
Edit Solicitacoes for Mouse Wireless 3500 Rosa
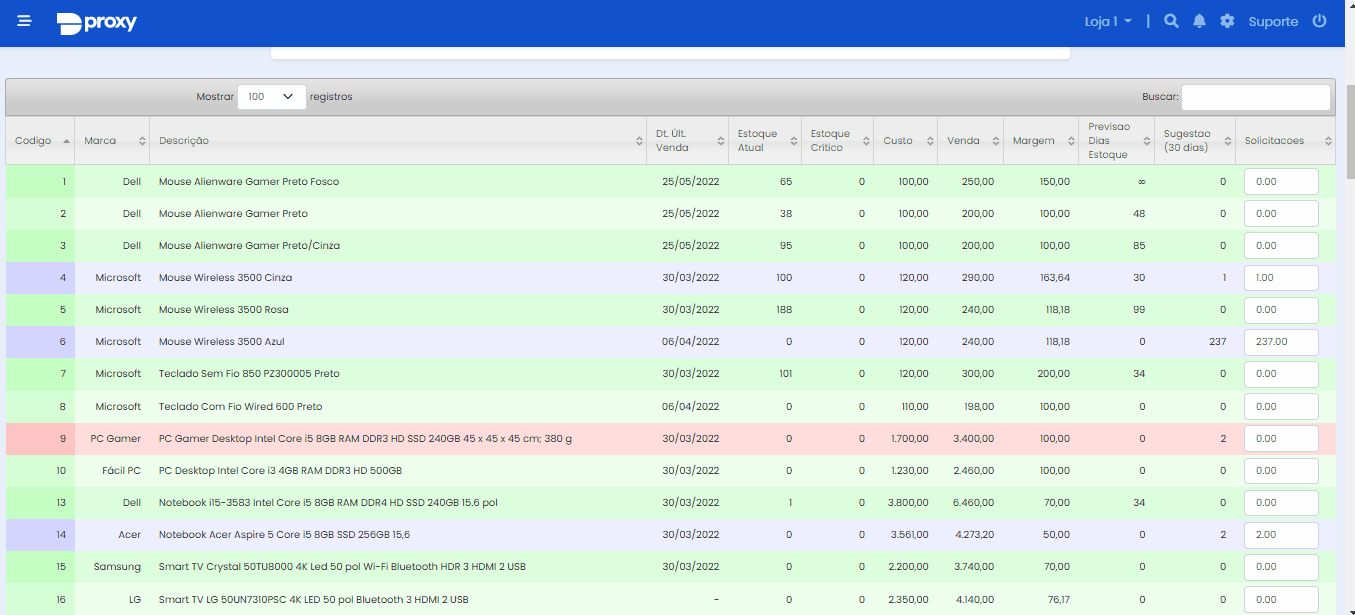point(1281,310)
